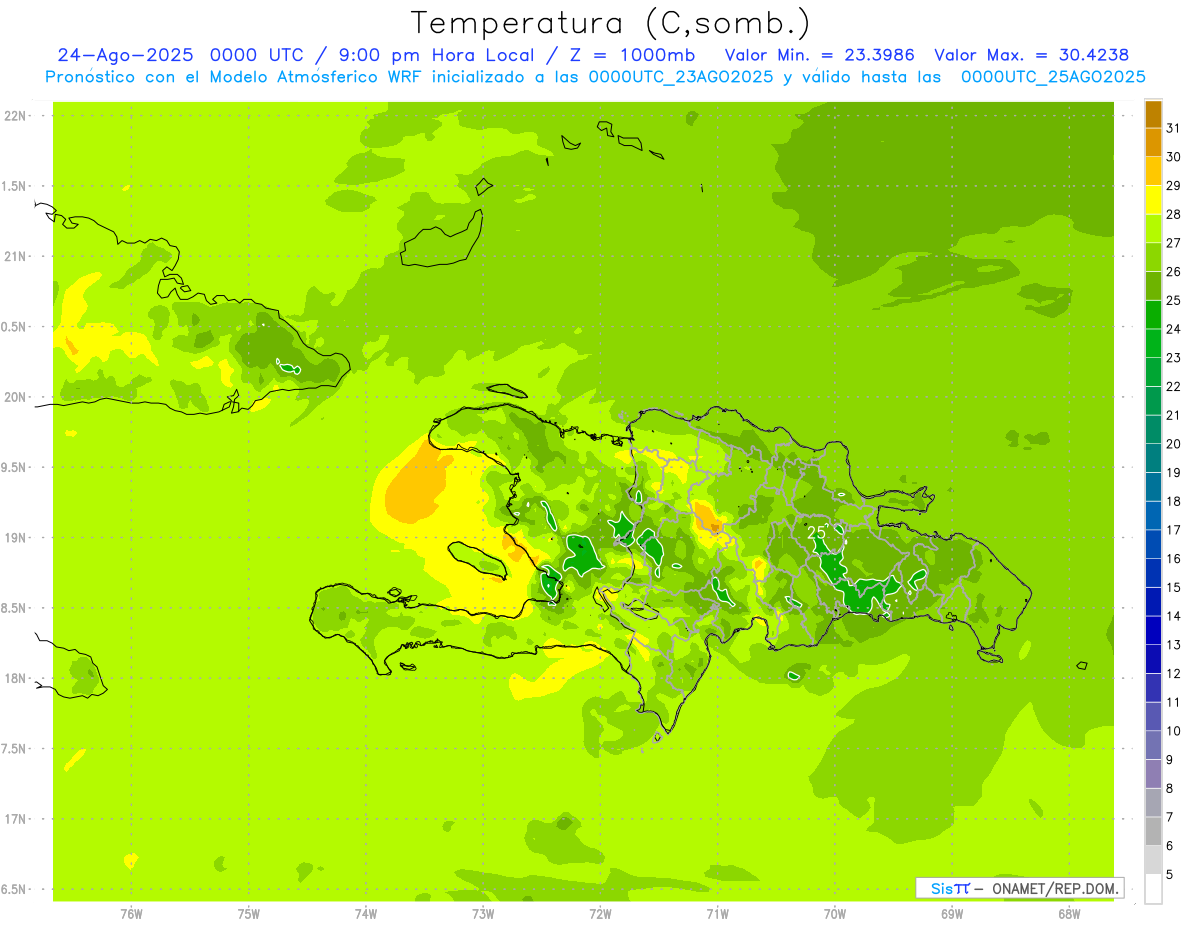
Task: Click the '70W' longitude axis label
Action: pyautogui.click(x=835, y=913)
